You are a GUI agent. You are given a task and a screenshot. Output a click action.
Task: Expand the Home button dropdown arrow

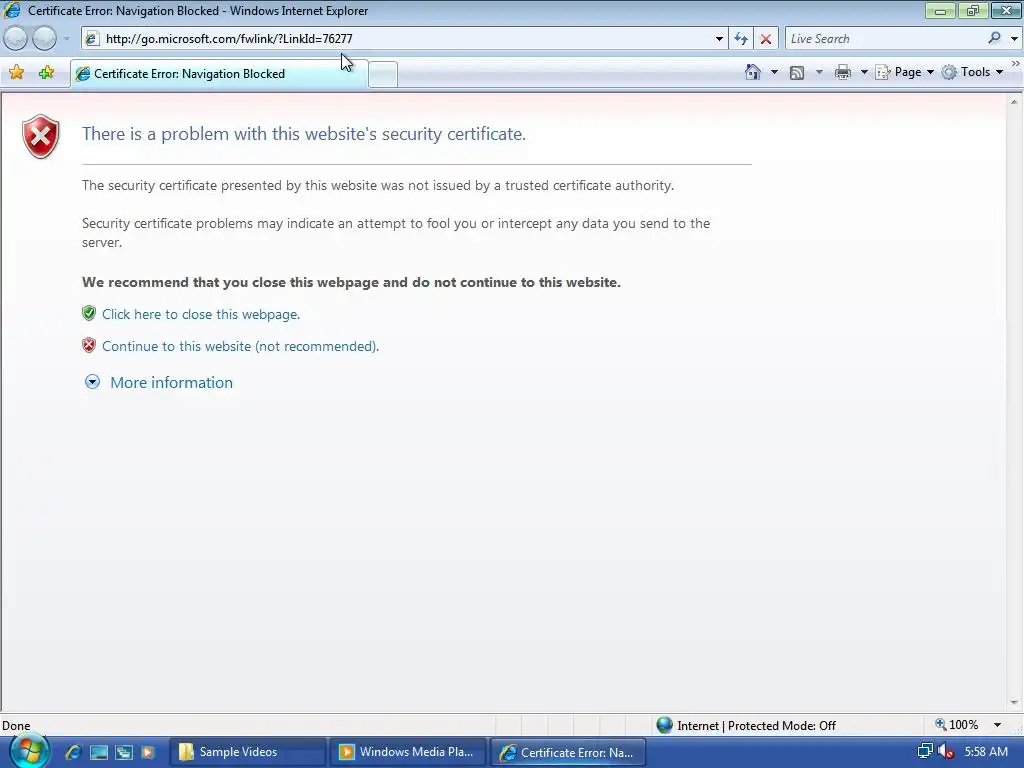pyautogui.click(x=774, y=72)
